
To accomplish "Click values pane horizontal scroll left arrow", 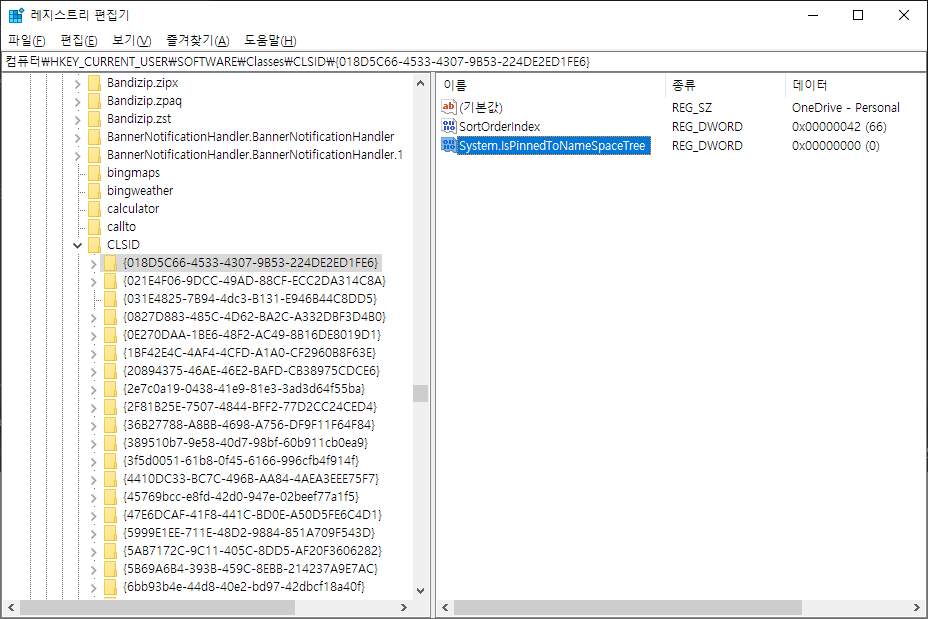I will 445,607.
